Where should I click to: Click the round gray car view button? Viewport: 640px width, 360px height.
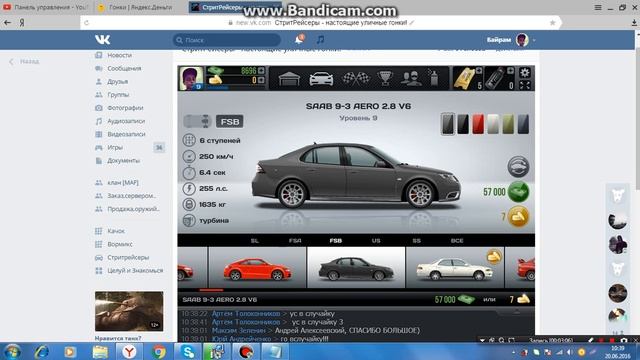pyautogui.click(x=518, y=167)
